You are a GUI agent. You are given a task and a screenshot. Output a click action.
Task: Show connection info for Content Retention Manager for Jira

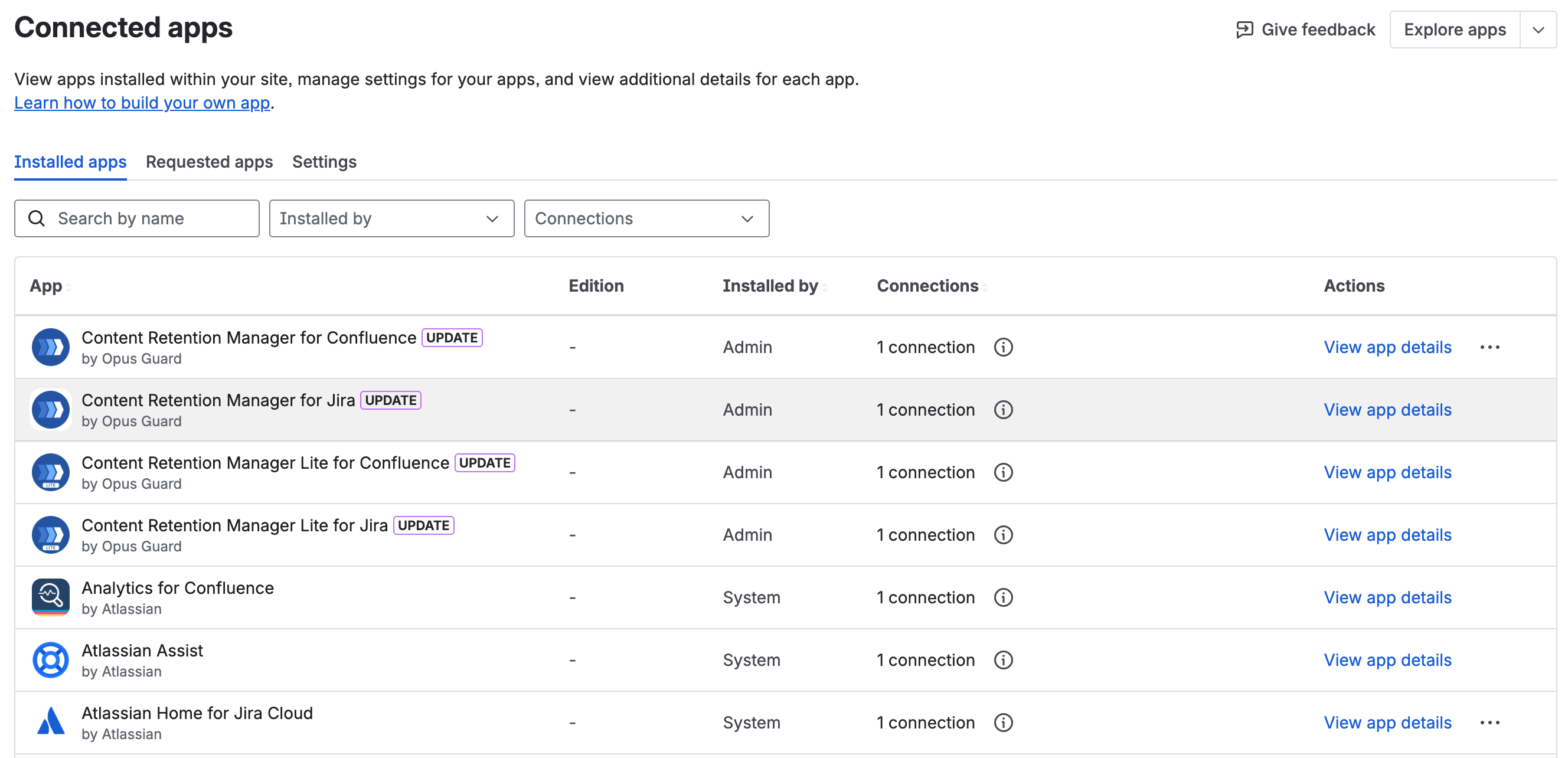[x=1003, y=410]
